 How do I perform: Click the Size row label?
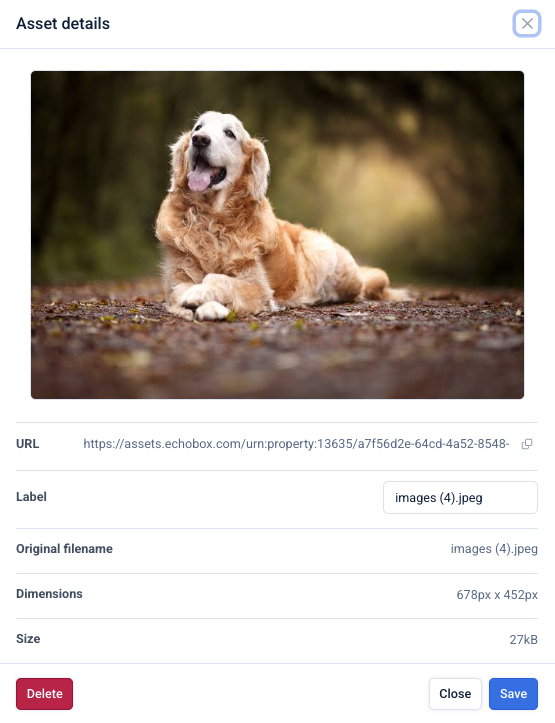28,639
